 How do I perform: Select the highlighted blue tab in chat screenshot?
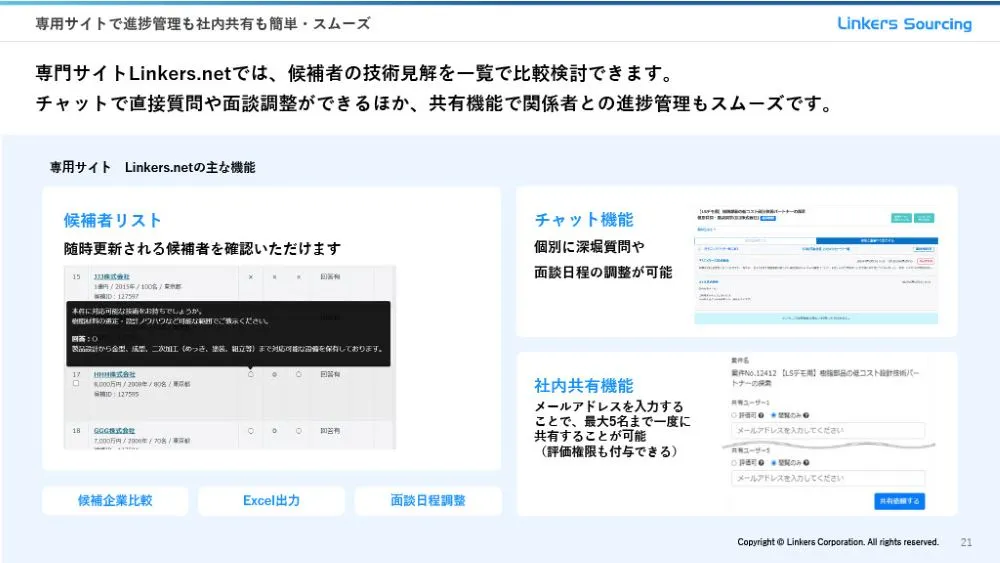point(877,240)
